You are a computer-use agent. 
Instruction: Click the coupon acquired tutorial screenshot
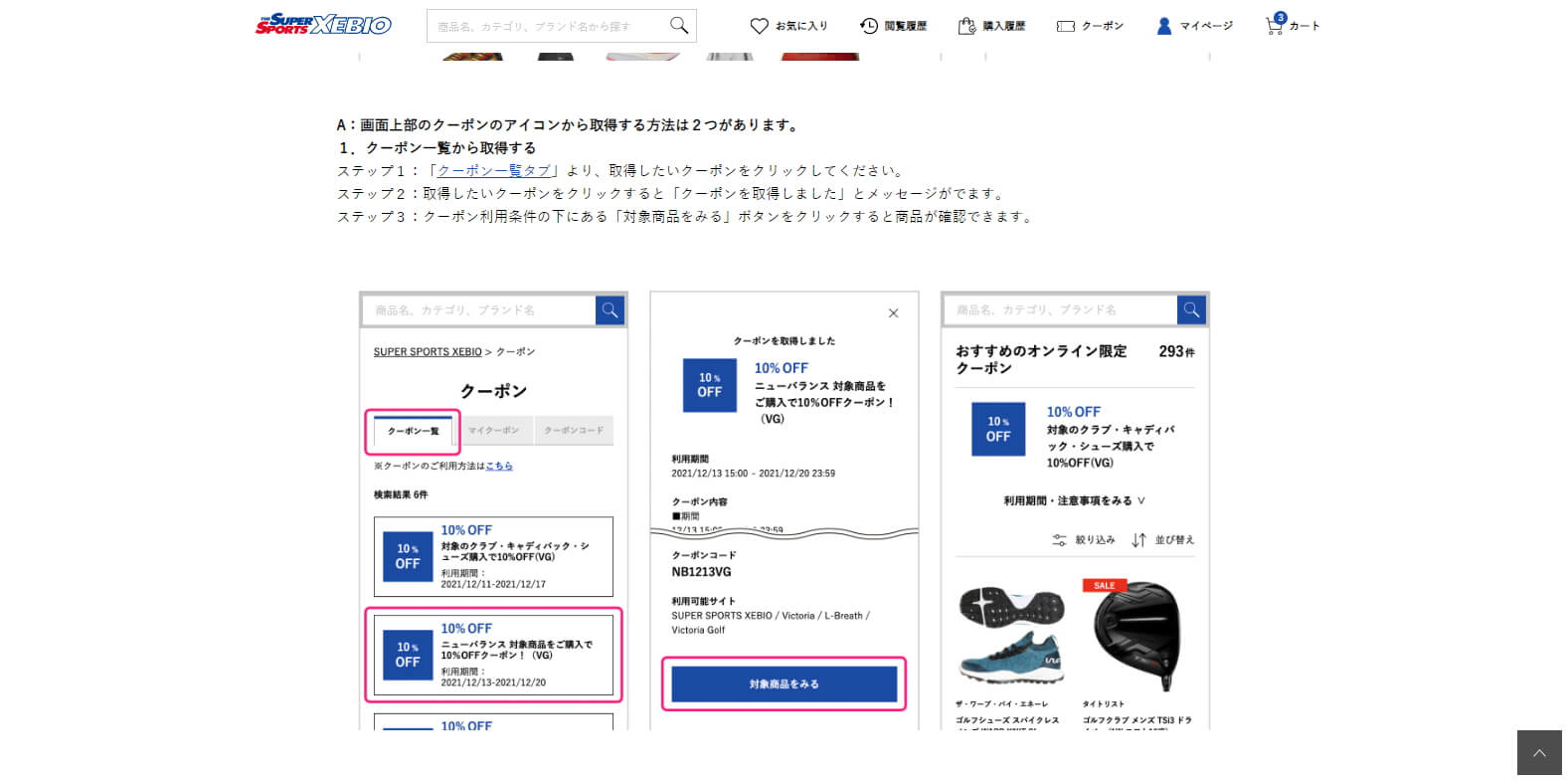pos(784,510)
